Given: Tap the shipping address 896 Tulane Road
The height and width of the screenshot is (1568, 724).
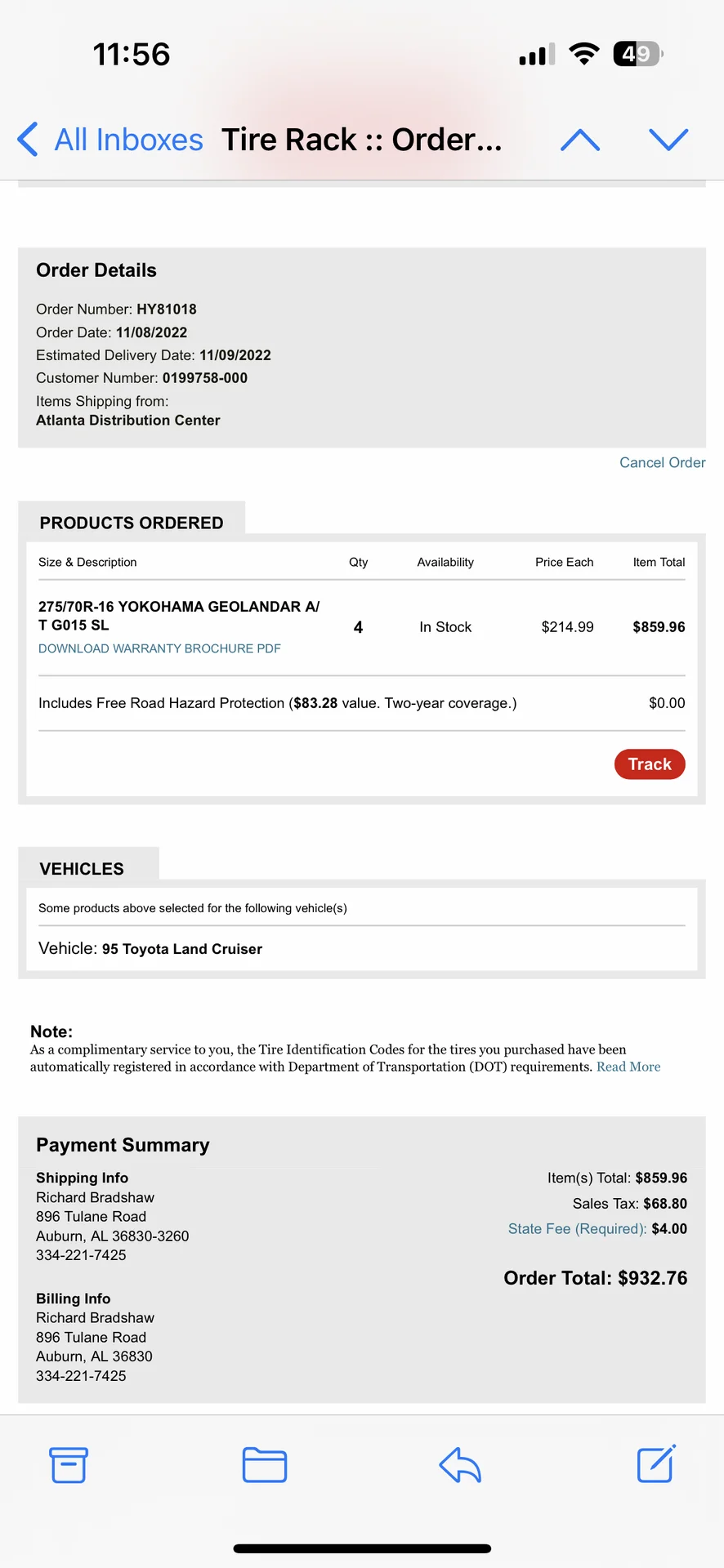Looking at the screenshot, I should (91, 1216).
